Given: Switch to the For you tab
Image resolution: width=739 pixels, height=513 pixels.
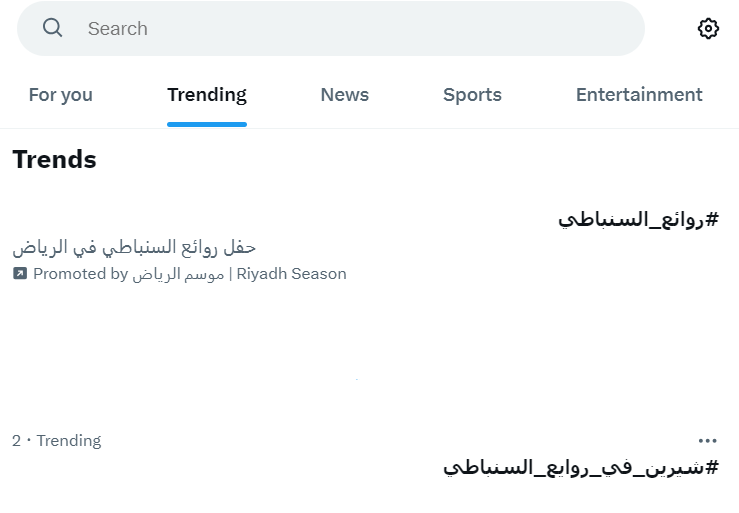Looking at the screenshot, I should tap(60, 95).
